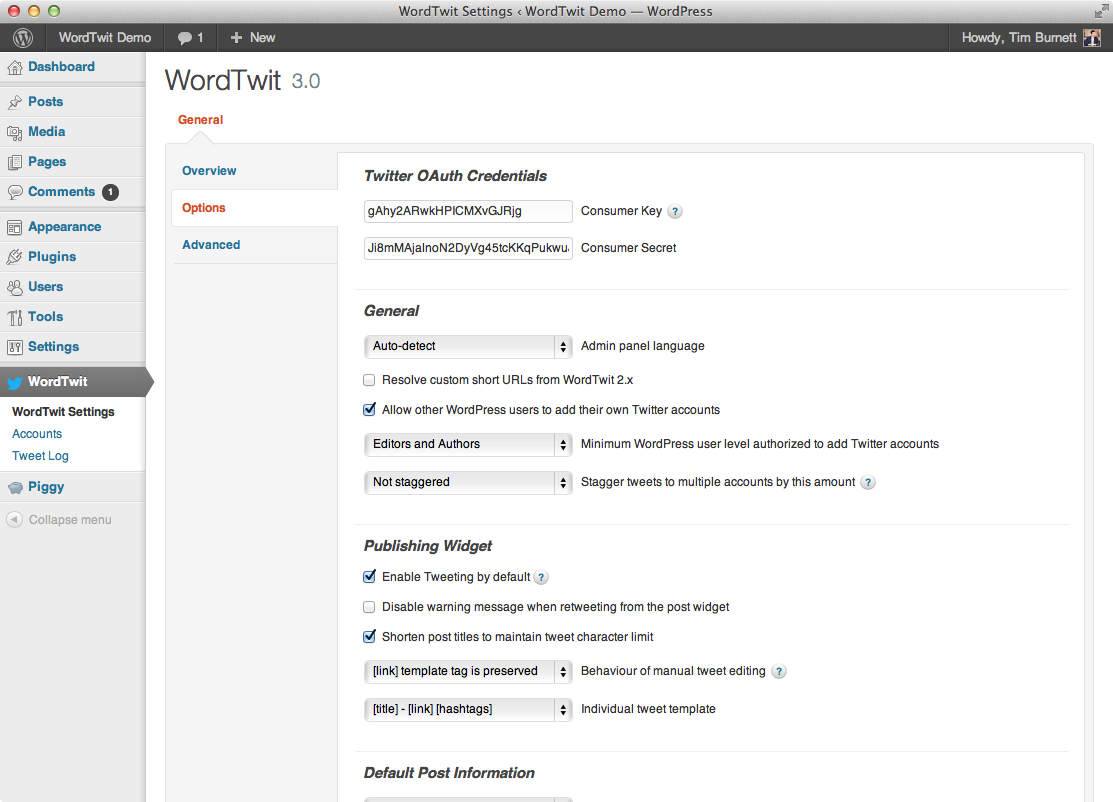
Task: Click the Collapse menu arrow icon
Action: (x=14, y=520)
